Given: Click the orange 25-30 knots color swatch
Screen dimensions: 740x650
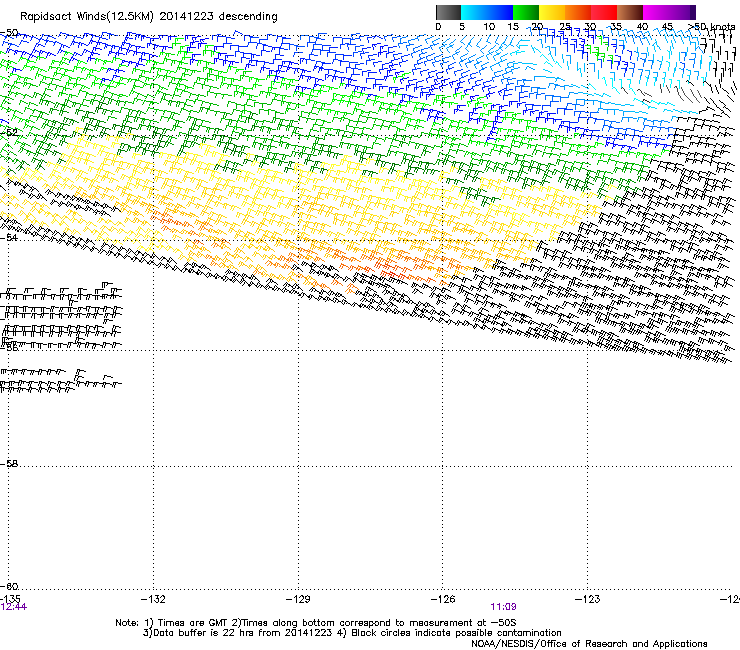Looking at the screenshot, I should pos(578,12).
